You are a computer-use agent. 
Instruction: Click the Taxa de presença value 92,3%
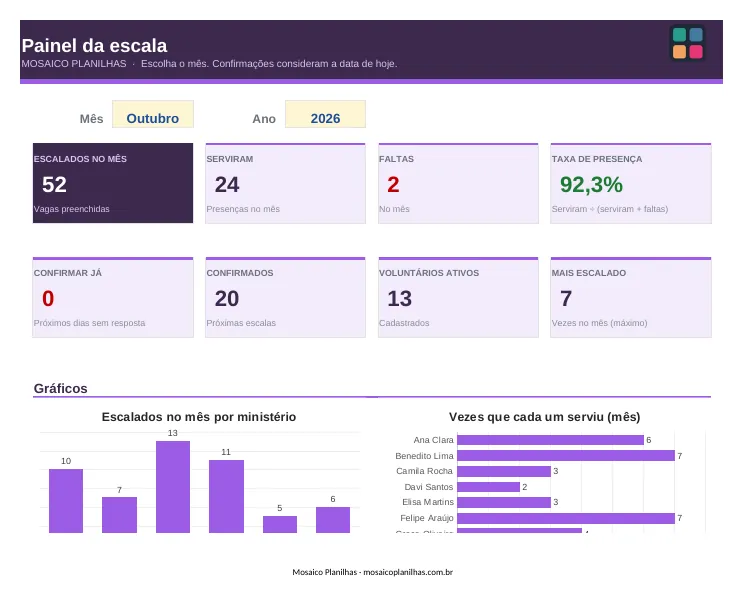click(x=591, y=185)
